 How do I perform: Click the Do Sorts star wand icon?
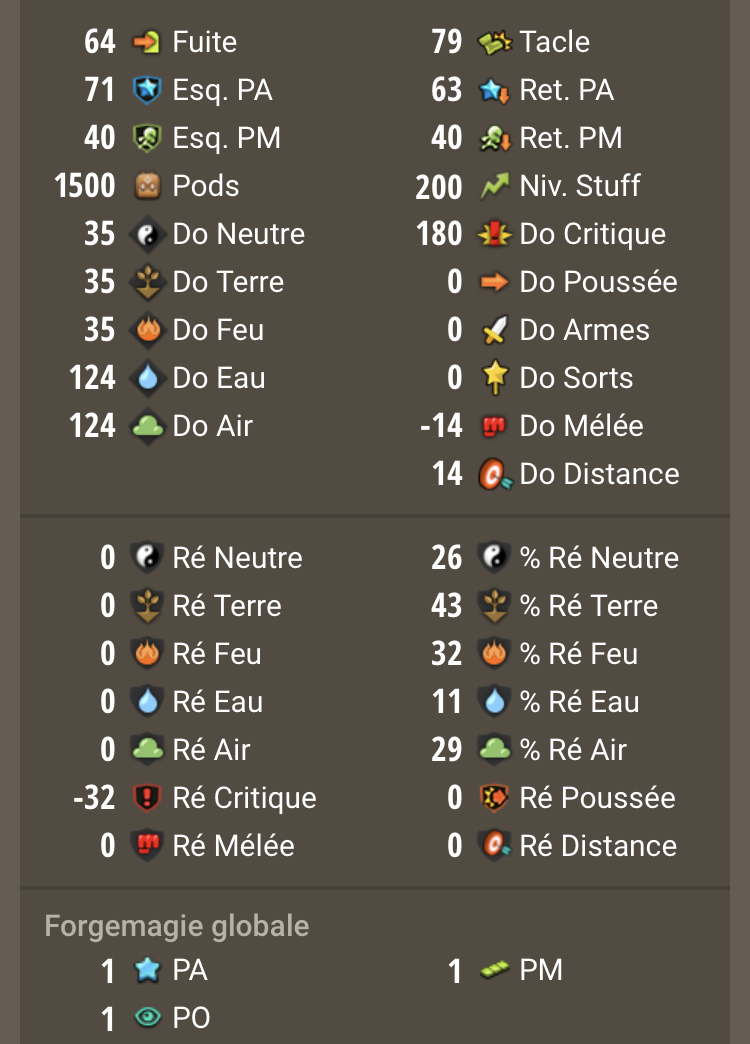click(494, 378)
